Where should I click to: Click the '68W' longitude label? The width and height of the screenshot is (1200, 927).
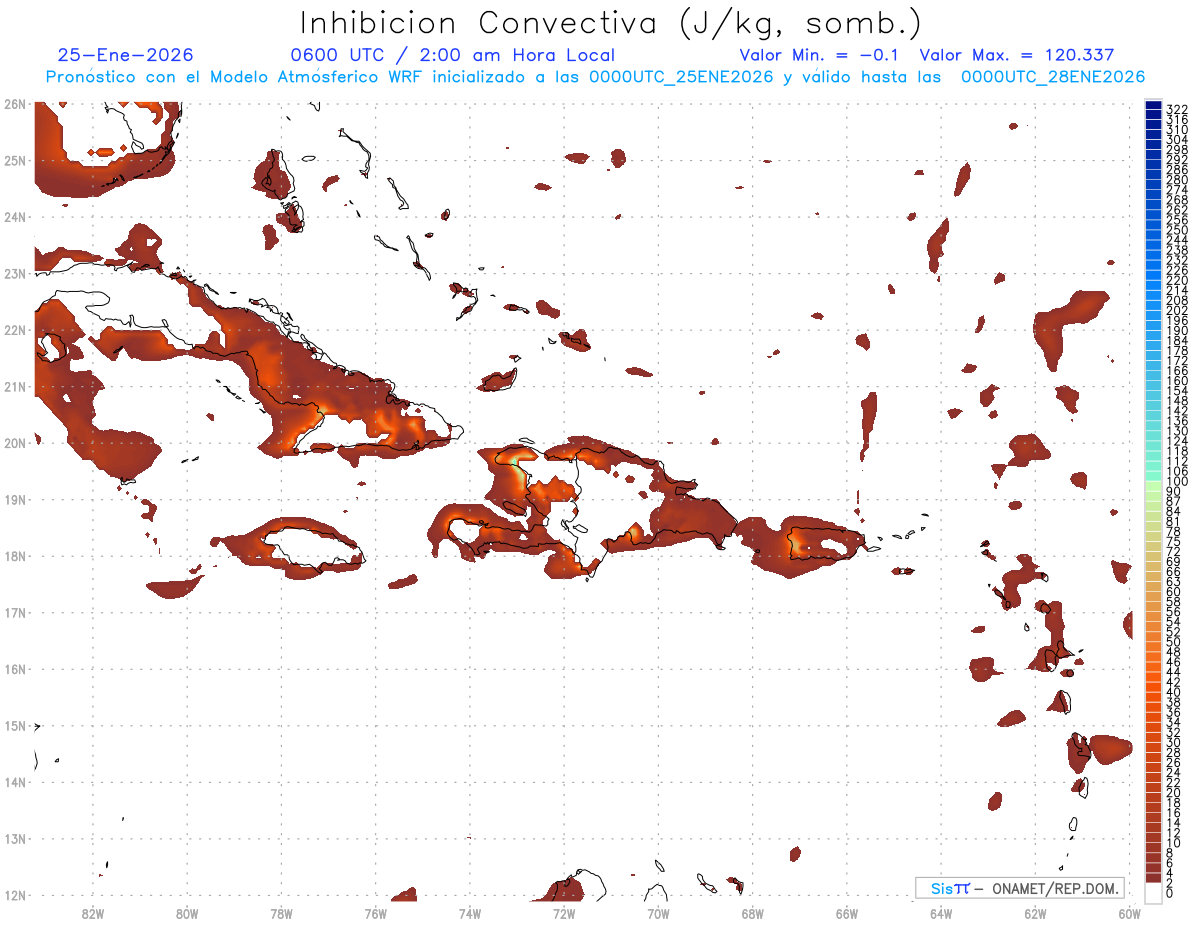pos(752,913)
